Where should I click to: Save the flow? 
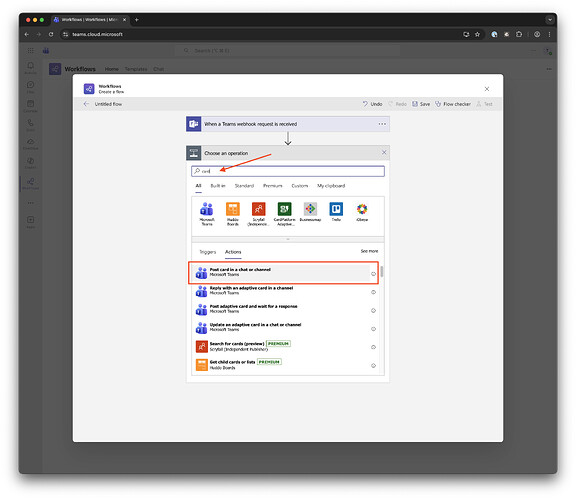point(421,104)
